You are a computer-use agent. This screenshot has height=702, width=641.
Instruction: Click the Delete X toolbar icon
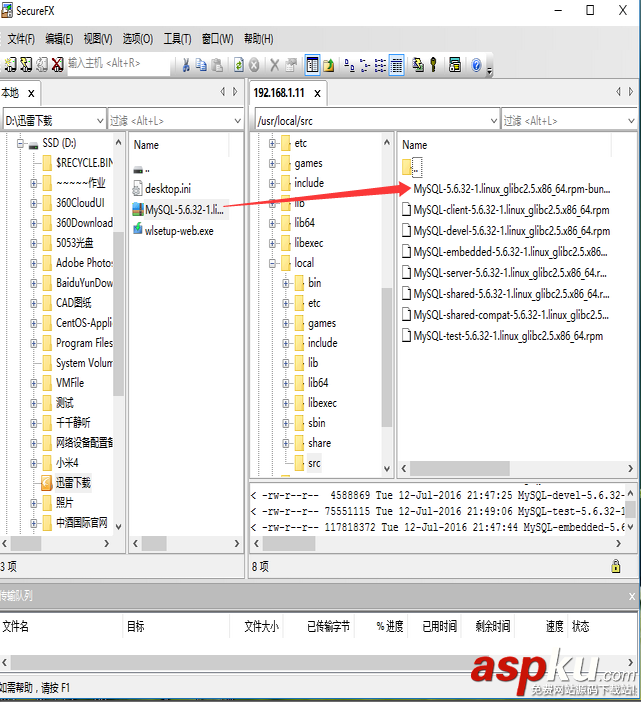coord(274,65)
